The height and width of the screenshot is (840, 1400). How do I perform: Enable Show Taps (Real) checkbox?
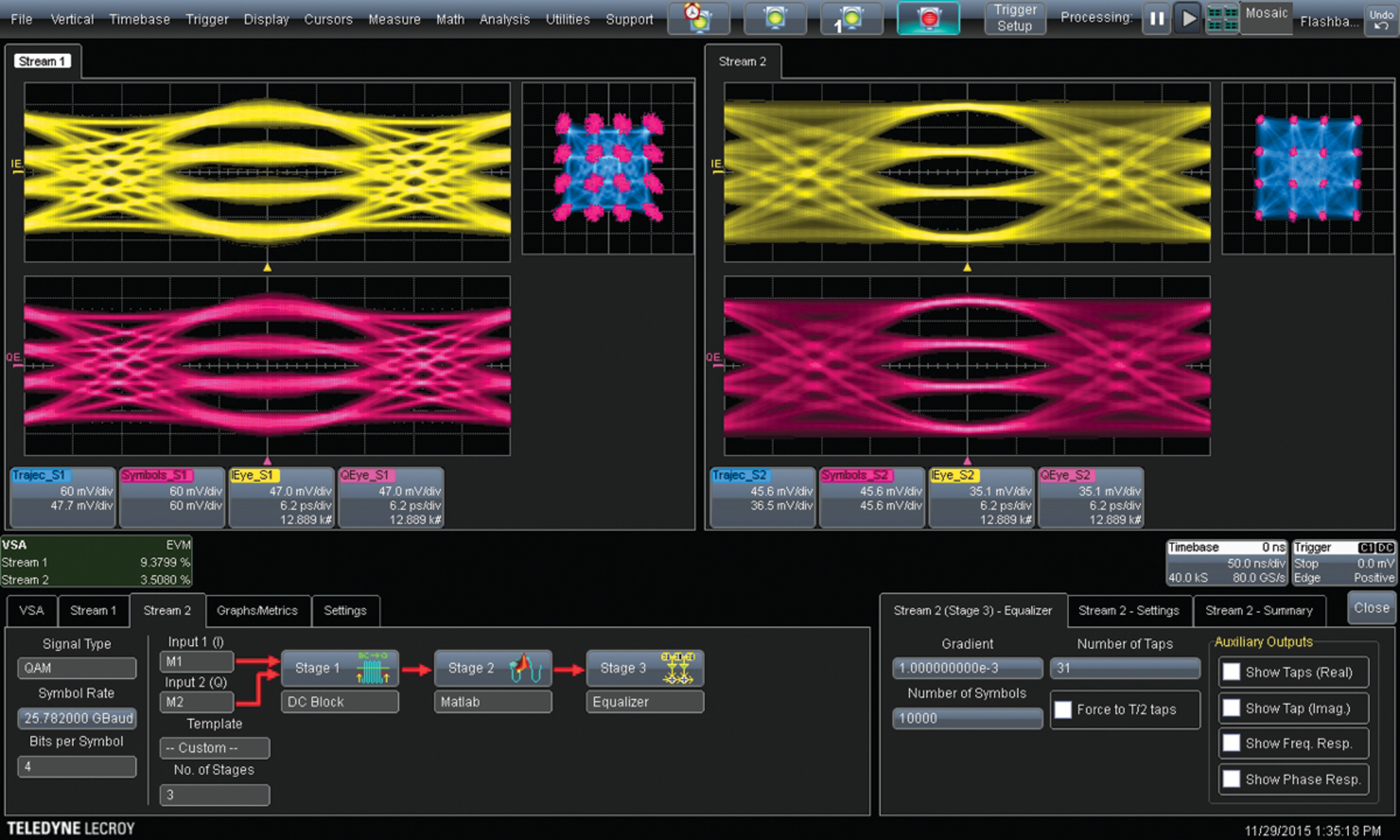tap(1232, 672)
